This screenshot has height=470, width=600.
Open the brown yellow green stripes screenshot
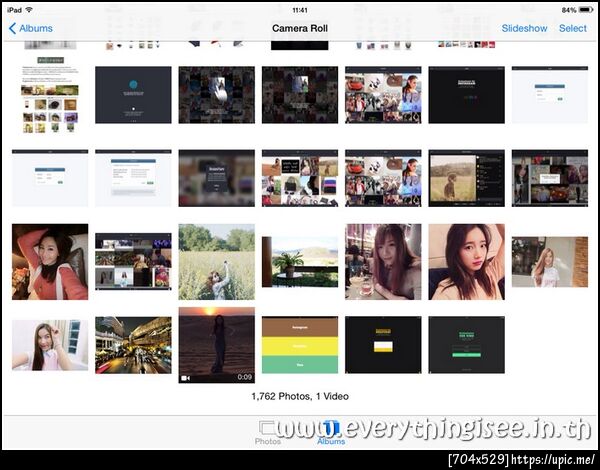[x=300, y=345]
